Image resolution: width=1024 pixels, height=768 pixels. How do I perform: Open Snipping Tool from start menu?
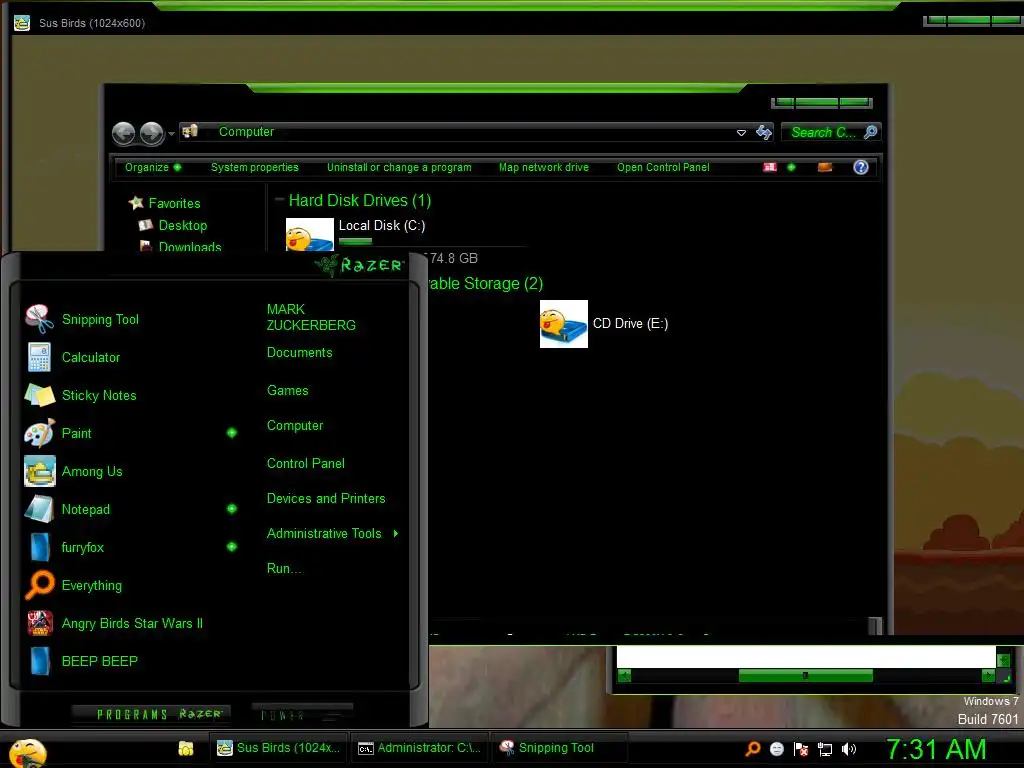coord(131,319)
